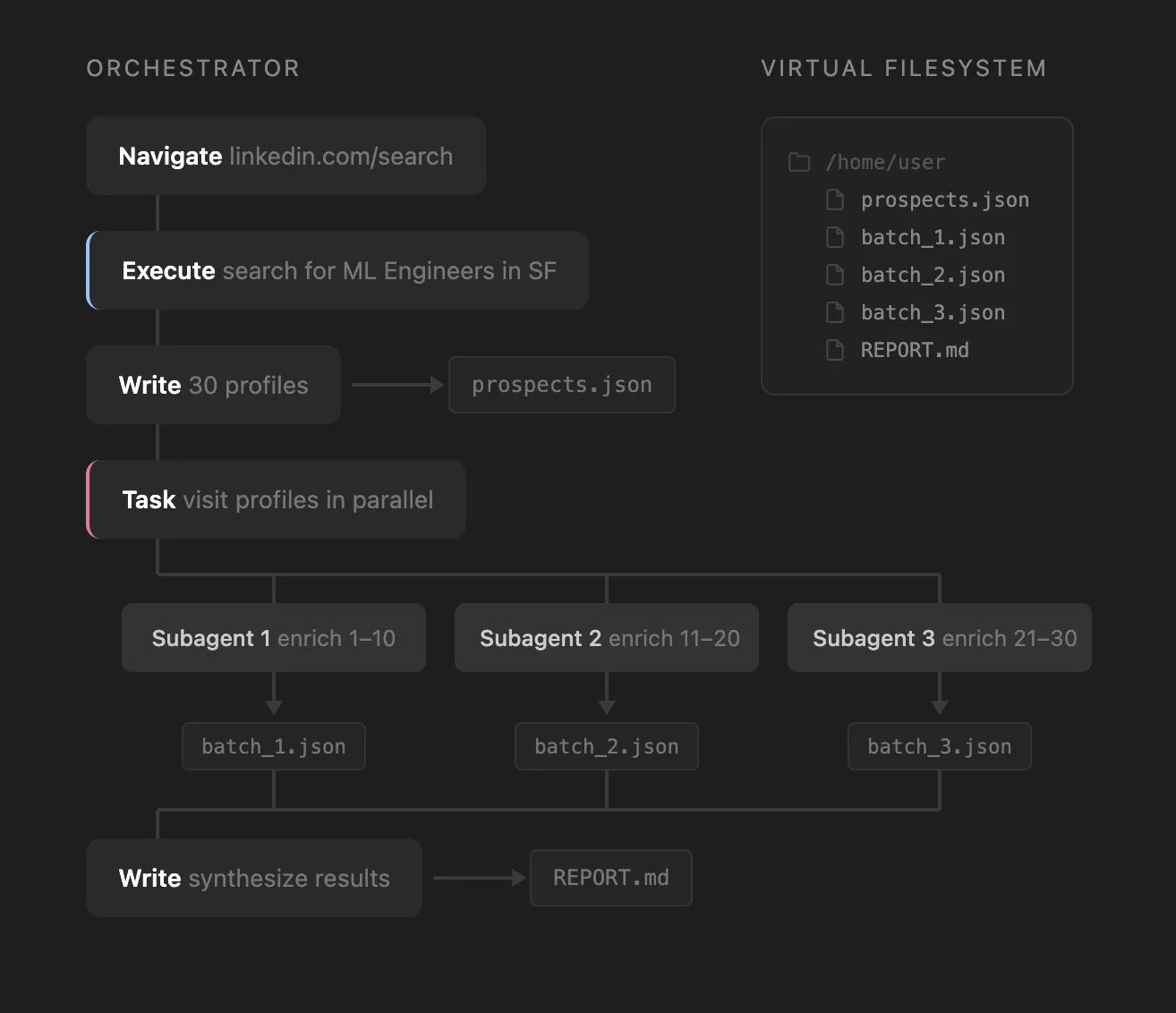This screenshot has width=1176, height=1013.
Task: Click the /home/user folder icon
Action: [x=799, y=162]
